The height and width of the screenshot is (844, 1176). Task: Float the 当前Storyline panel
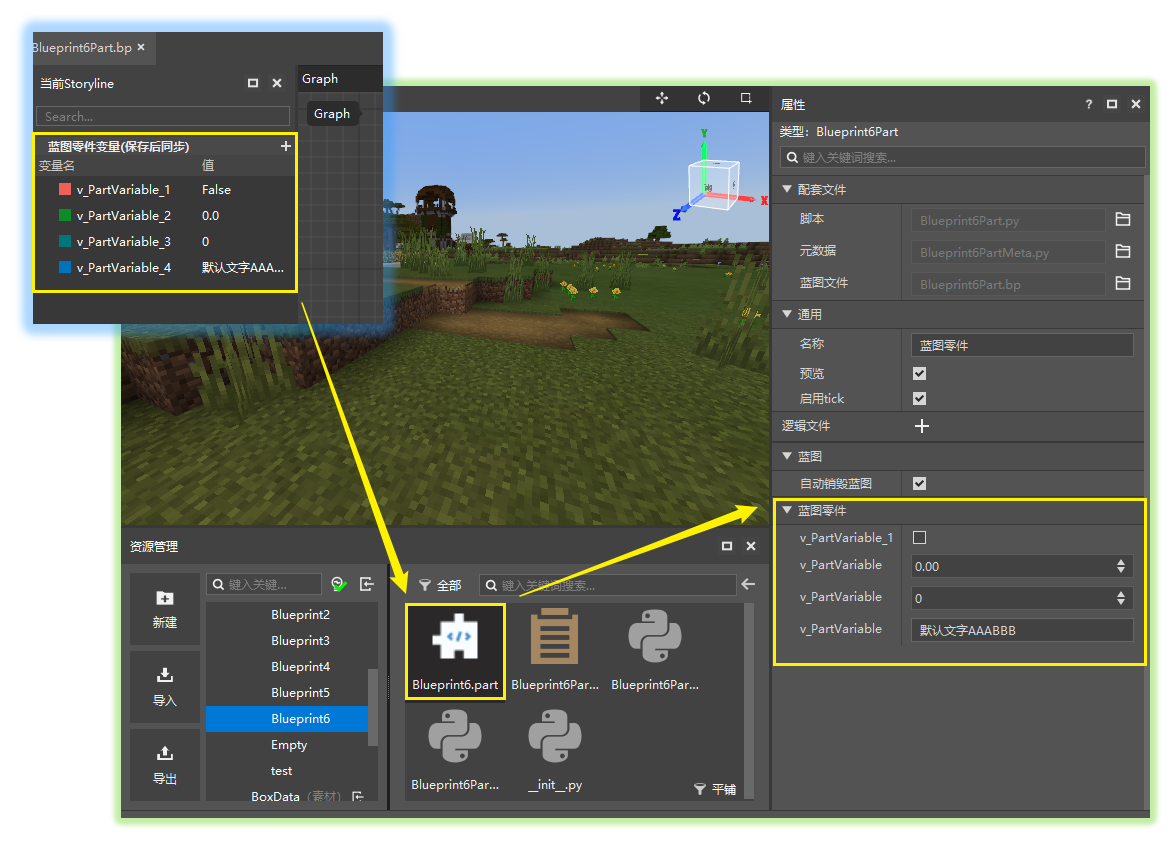click(253, 83)
